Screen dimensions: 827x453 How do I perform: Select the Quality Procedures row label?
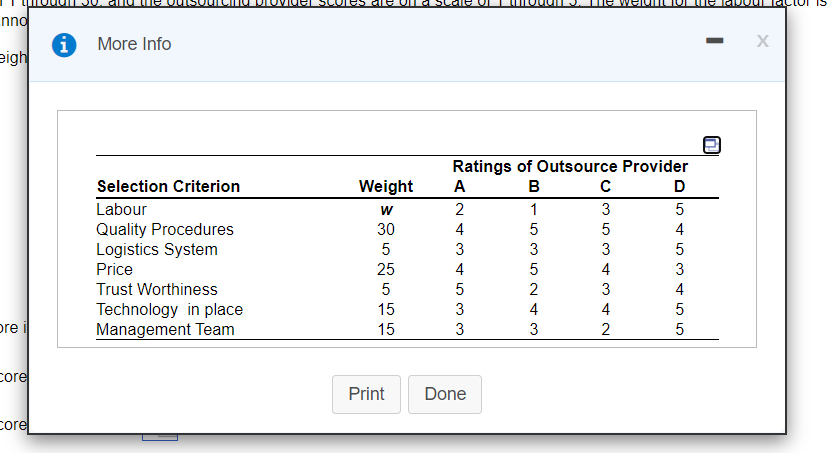click(x=164, y=229)
